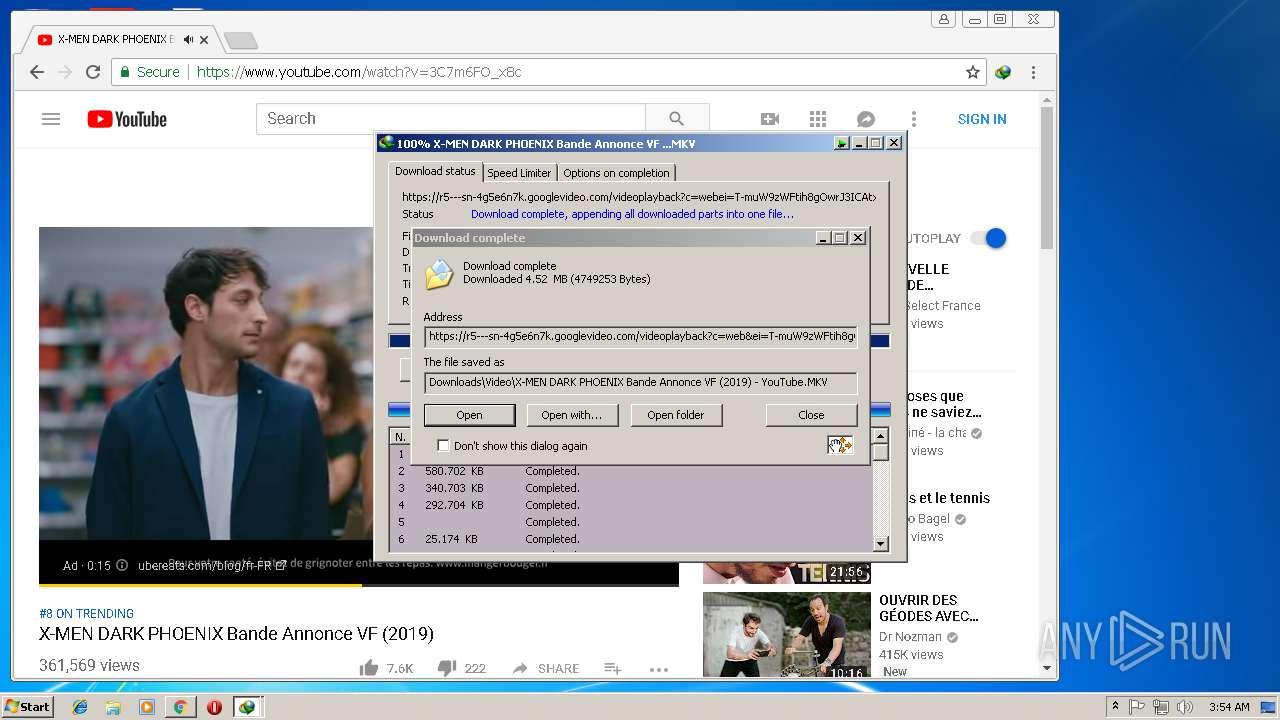Click SHARE under the video
The image size is (1280, 720).
click(x=546, y=668)
